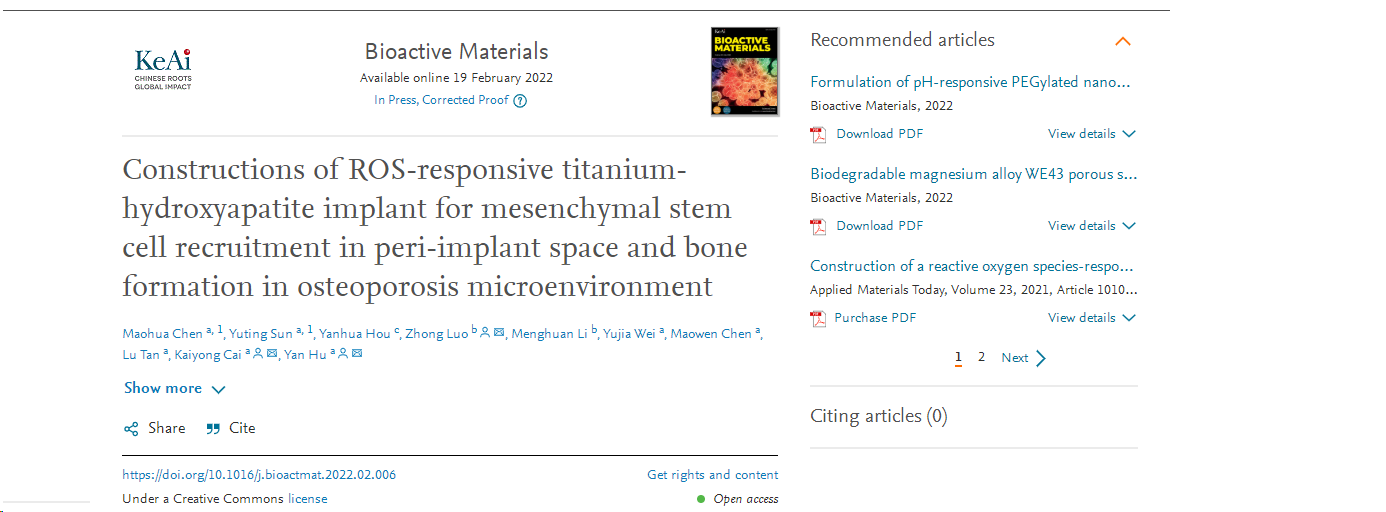The width and height of the screenshot is (1386, 512).
Task: Click the KeAi publisher logo
Action: 162,69
